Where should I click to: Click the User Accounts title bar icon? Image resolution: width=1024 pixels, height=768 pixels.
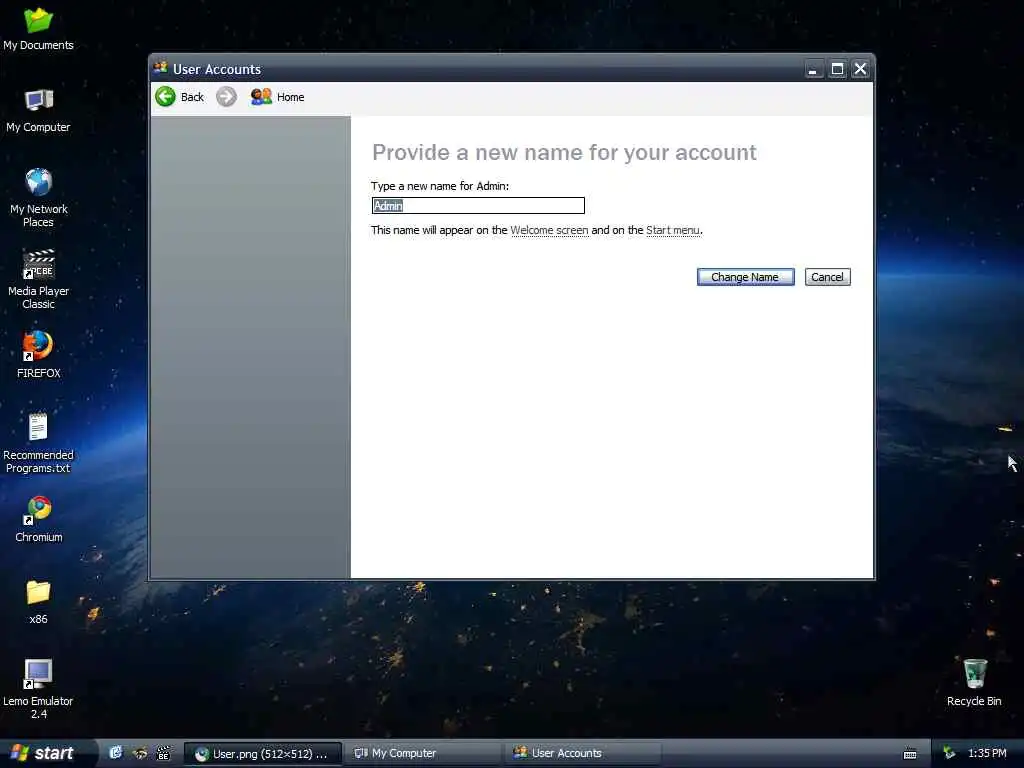[161, 68]
